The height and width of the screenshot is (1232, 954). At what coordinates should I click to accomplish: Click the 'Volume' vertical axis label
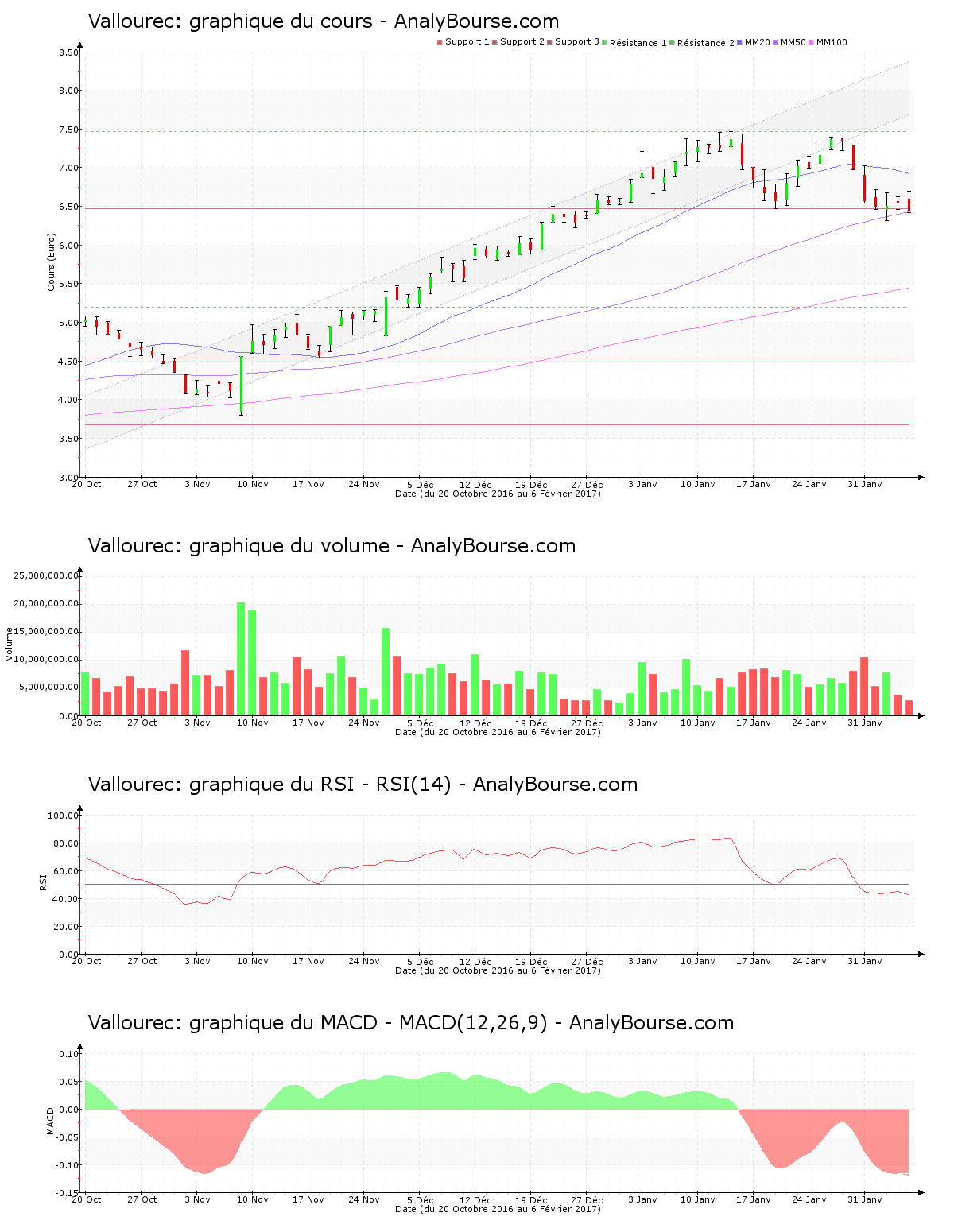pyautogui.click(x=10, y=644)
